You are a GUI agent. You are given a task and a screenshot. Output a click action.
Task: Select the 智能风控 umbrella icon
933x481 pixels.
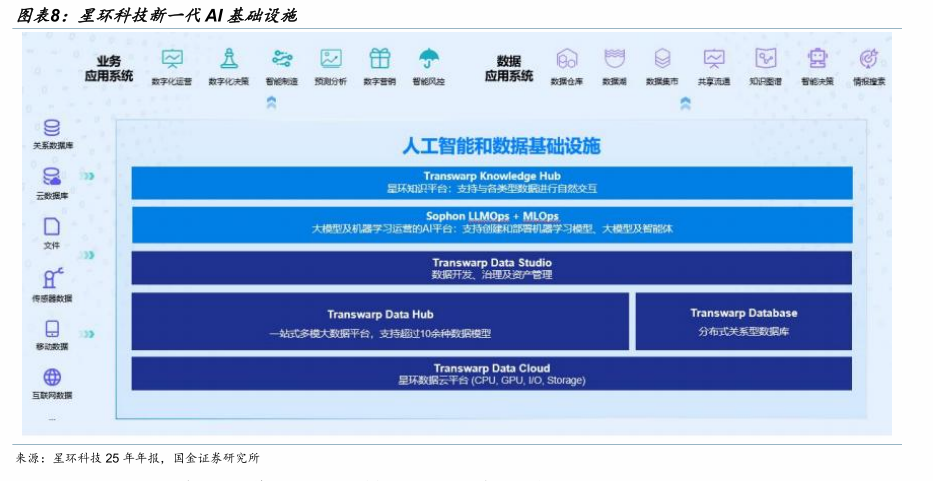[429, 58]
